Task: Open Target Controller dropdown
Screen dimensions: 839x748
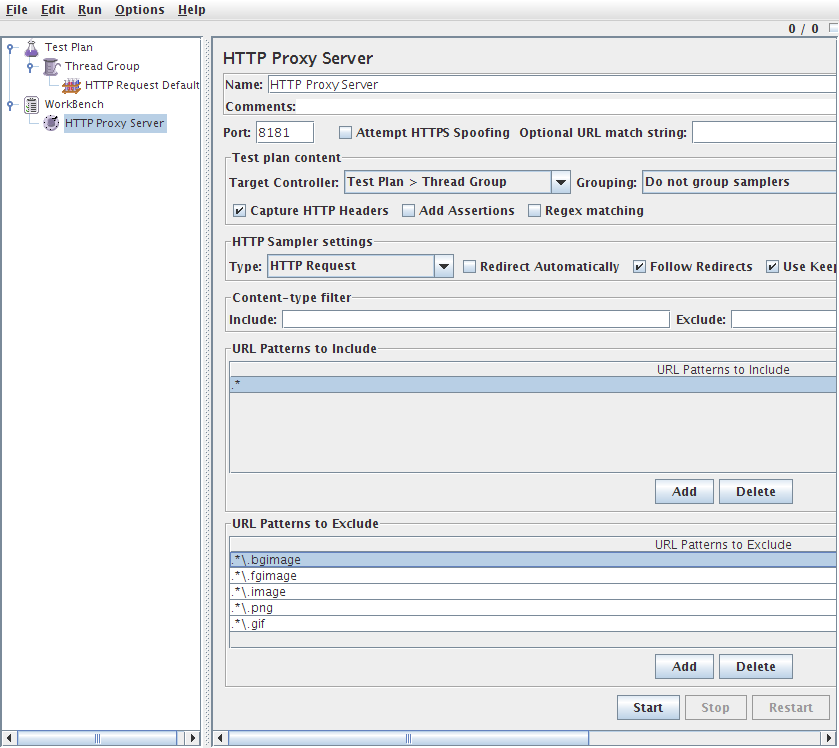Action: click(x=561, y=182)
